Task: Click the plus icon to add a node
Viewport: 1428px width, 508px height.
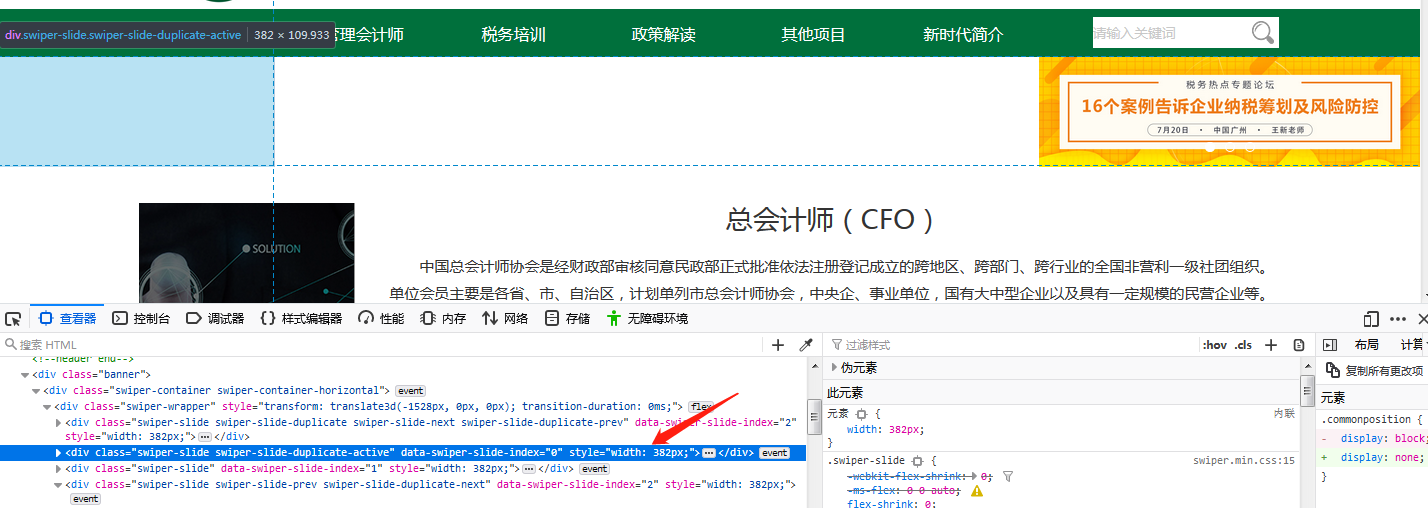Action: pyautogui.click(x=778, y=345)
